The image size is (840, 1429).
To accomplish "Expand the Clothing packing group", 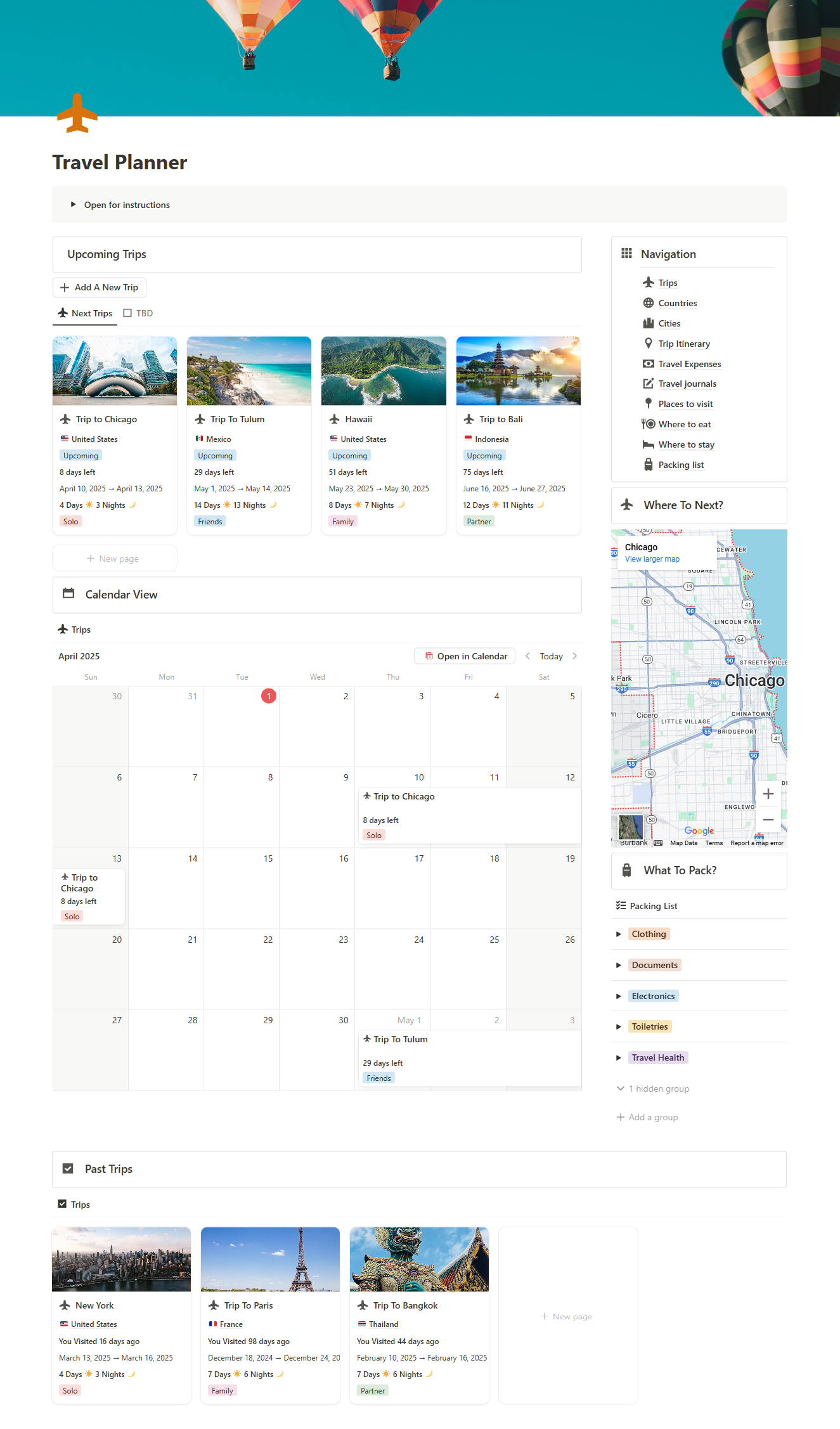I will click(x=619, y=934).
